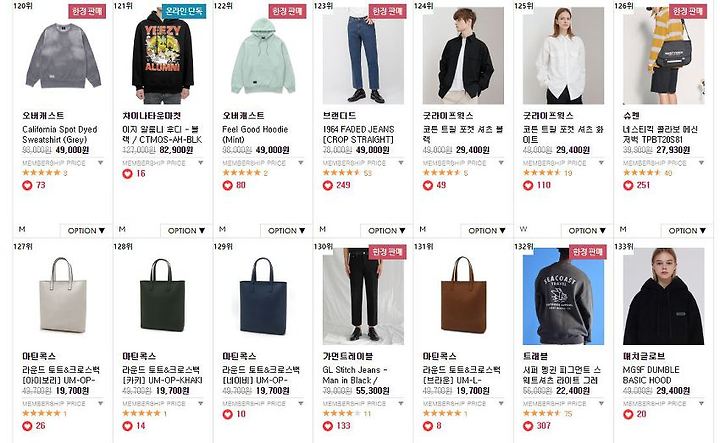Click heart icon with 307 likes on sweatshirt

click(528, 426)
